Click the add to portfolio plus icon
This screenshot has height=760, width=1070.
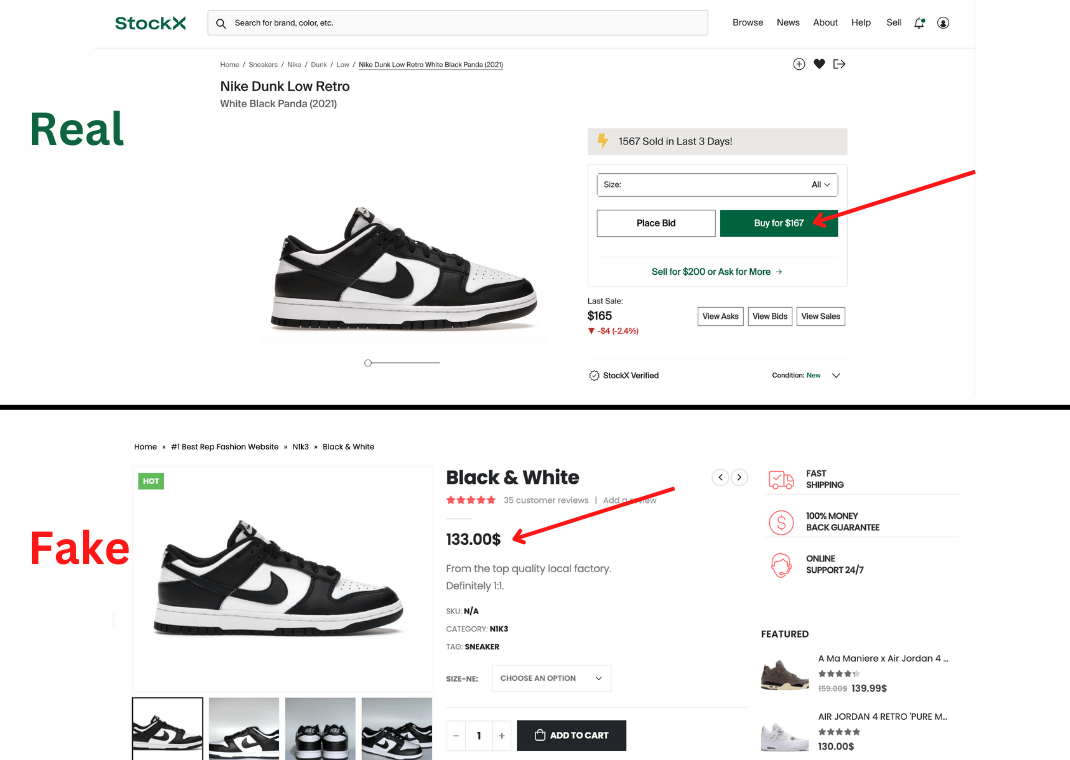coord(799,64)
